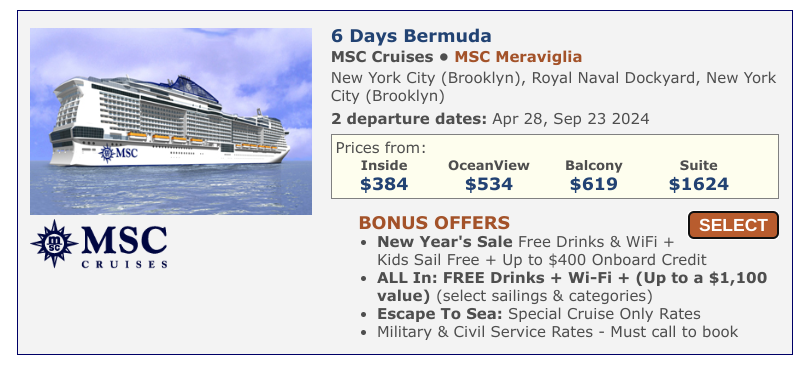Choose the Suite price $1624
This screenshot has width=812, height=367.
click(x=698, y=184)
